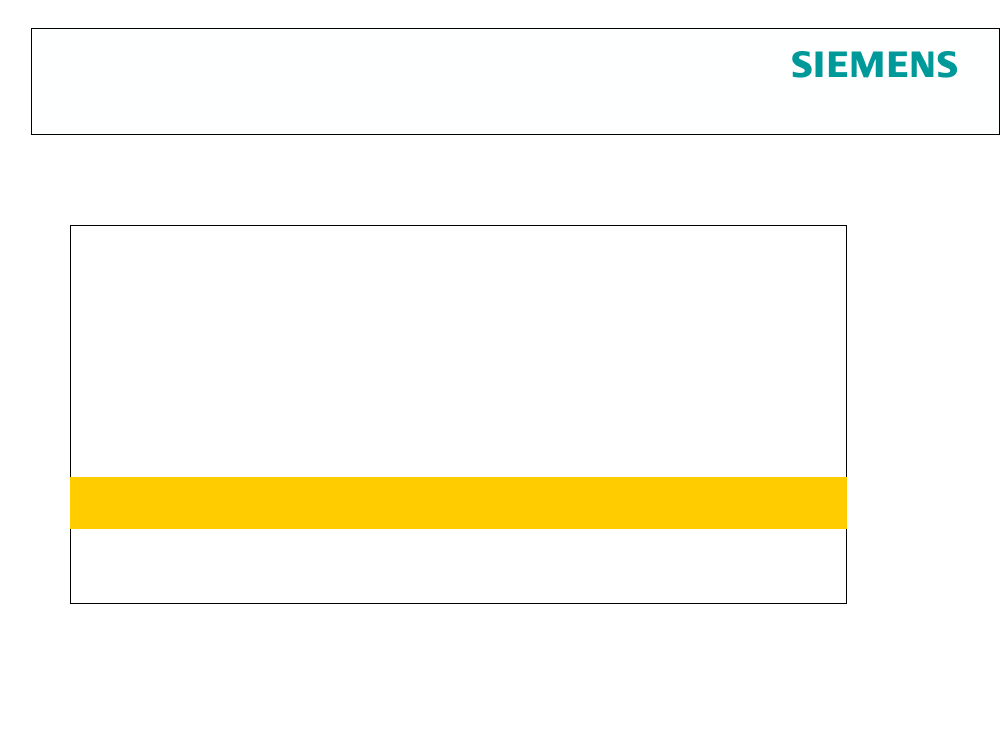1000x750 pixels.
Task: Click the second E in the Siemens logo
Action: (x=898, y=64)
